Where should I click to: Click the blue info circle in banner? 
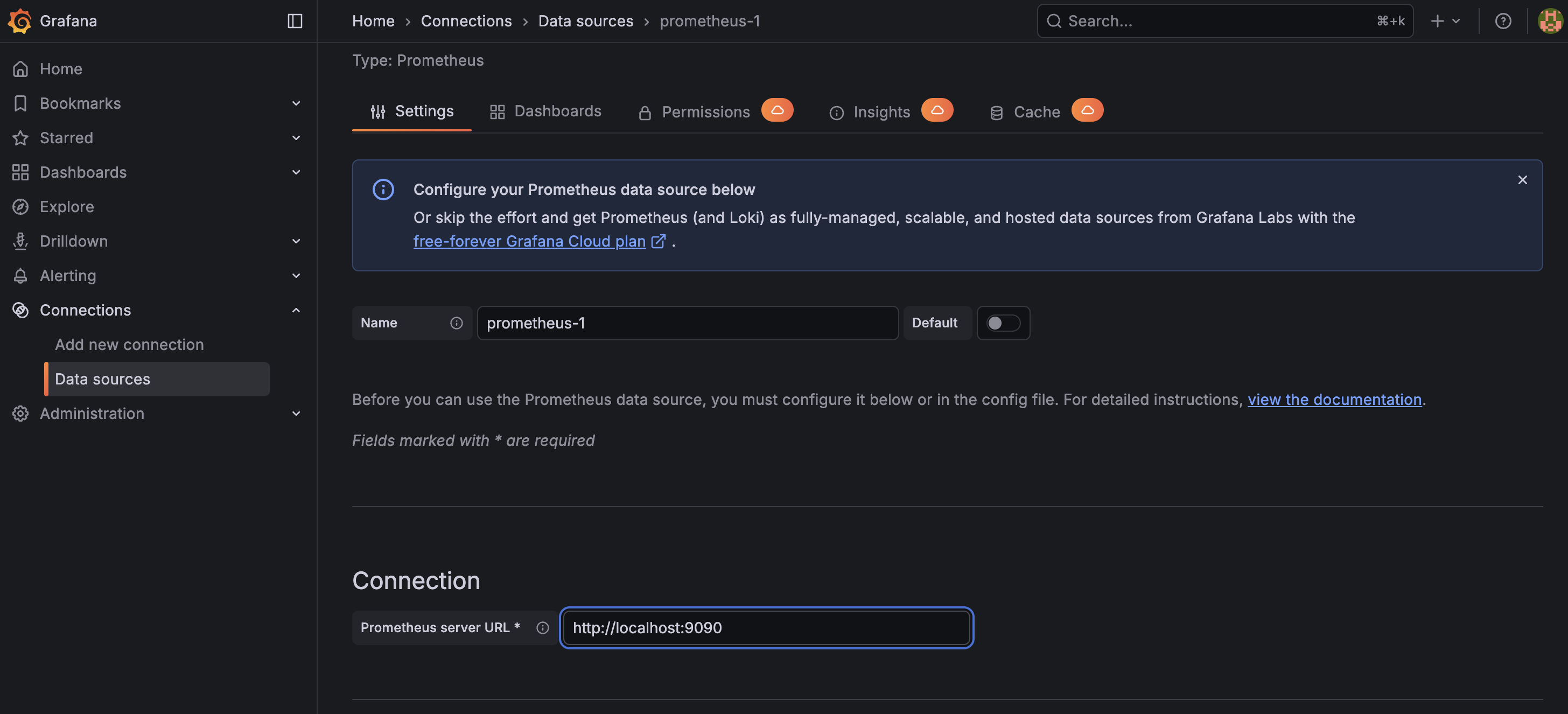383,190
